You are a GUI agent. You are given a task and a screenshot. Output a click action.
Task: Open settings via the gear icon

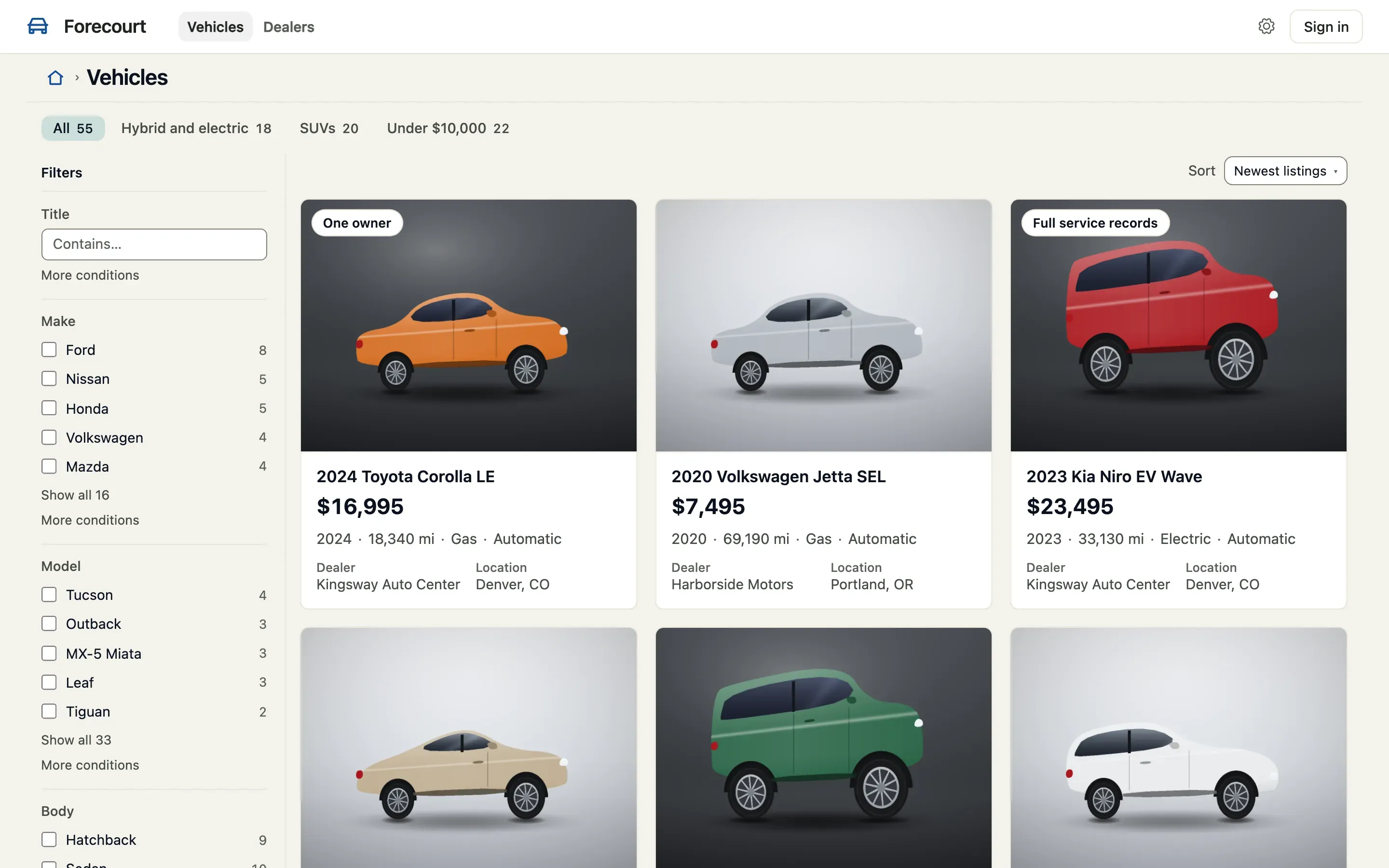[1266, 27]
